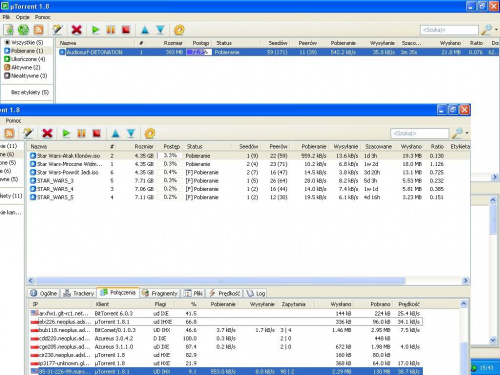Select Aktywne (2) category in sidebar
Image resolution: width=500 pixels, height=375 pixels.
tap(22, 68)
